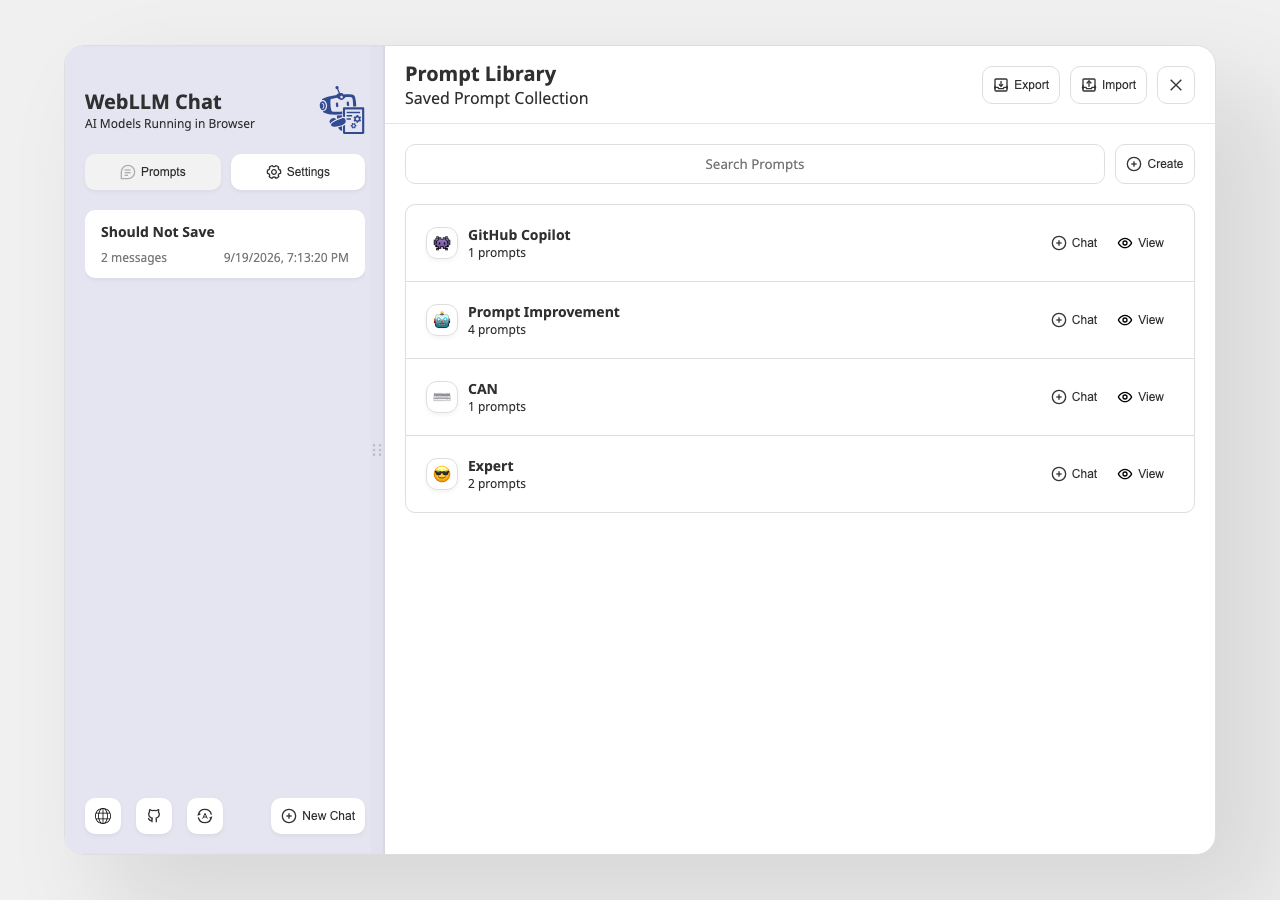This screenshot has width=1280, height=900.
Task: Start a chat with GitHub Copilot
Action: pyautogui.click(x=1074, y=243)
